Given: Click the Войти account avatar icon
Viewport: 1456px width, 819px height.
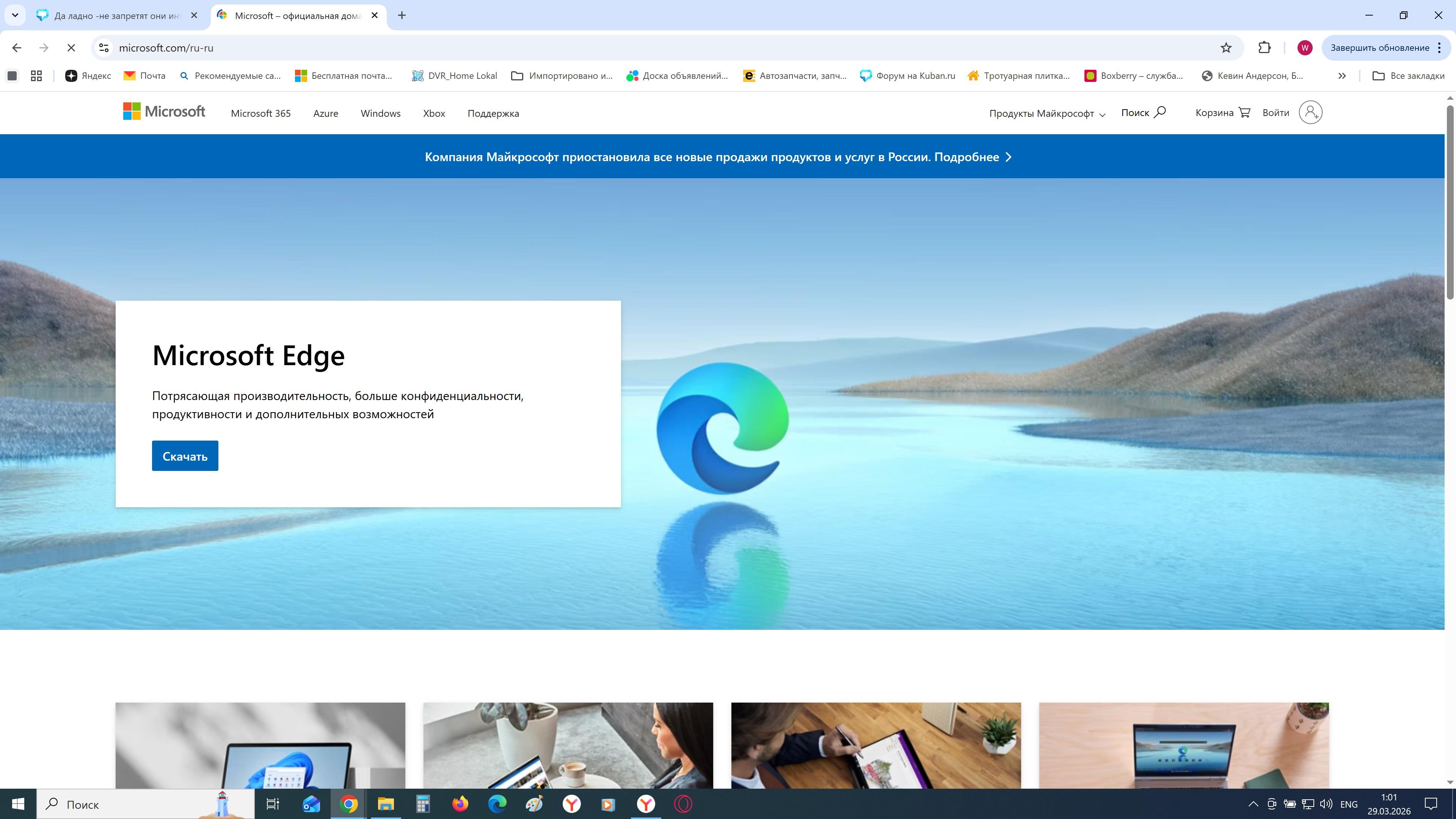Looking at the screenshot, I should click(x=1310, y=113).
